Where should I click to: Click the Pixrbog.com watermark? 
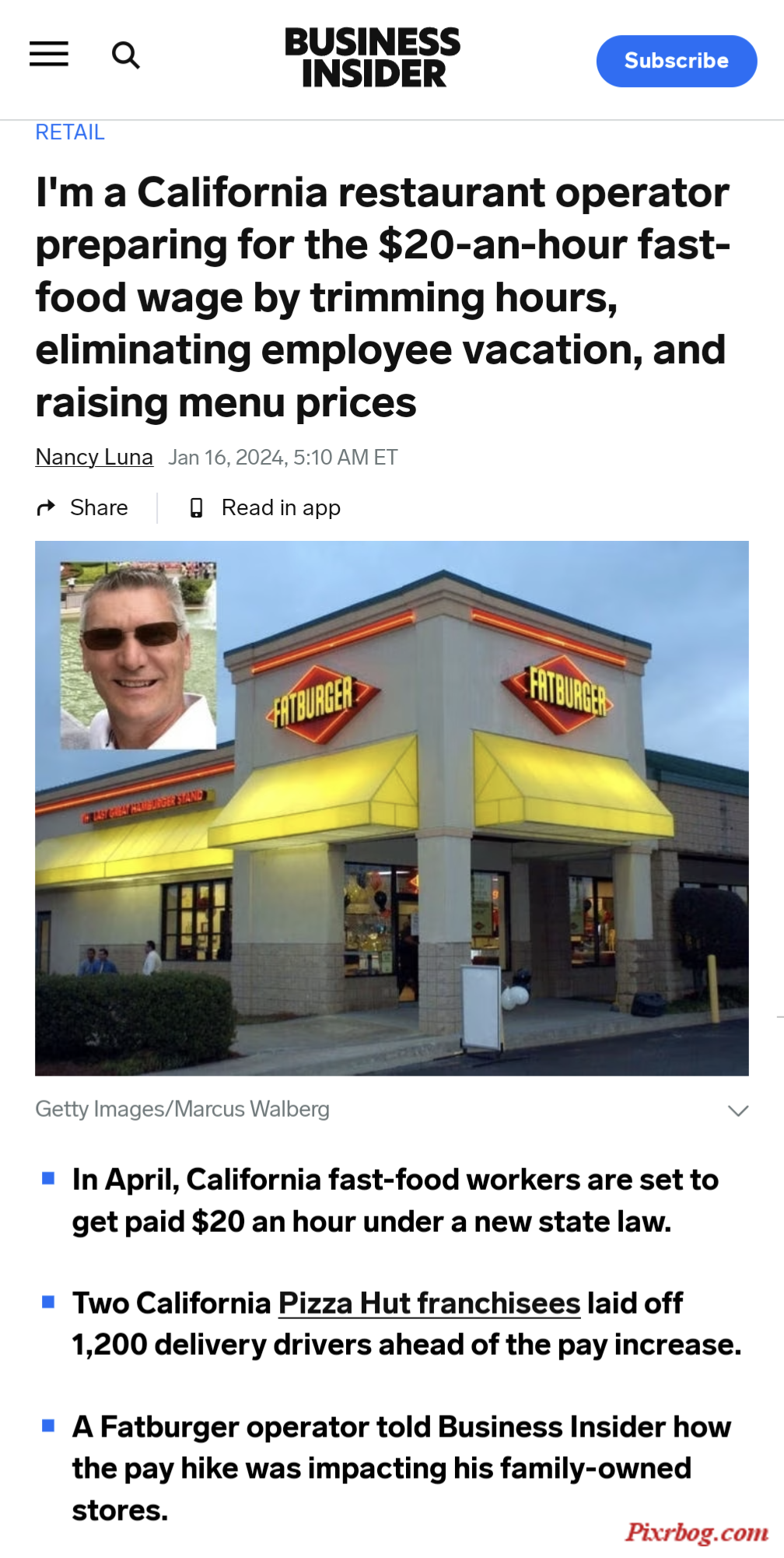[x=697, y=1532]
